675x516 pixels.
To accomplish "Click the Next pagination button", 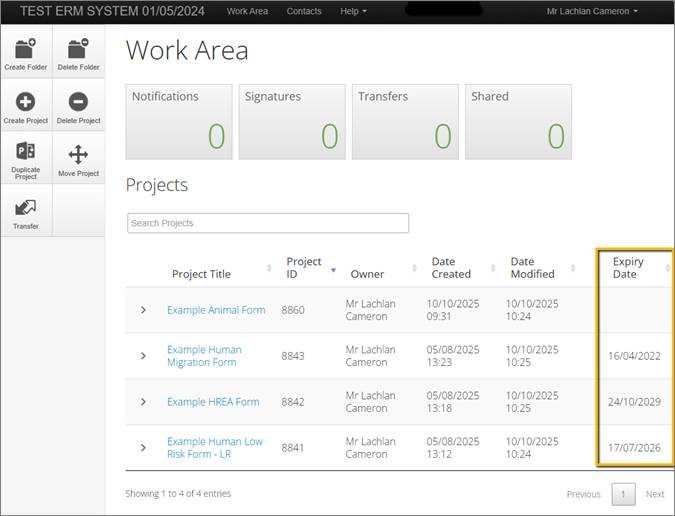I will coord(654,494).
